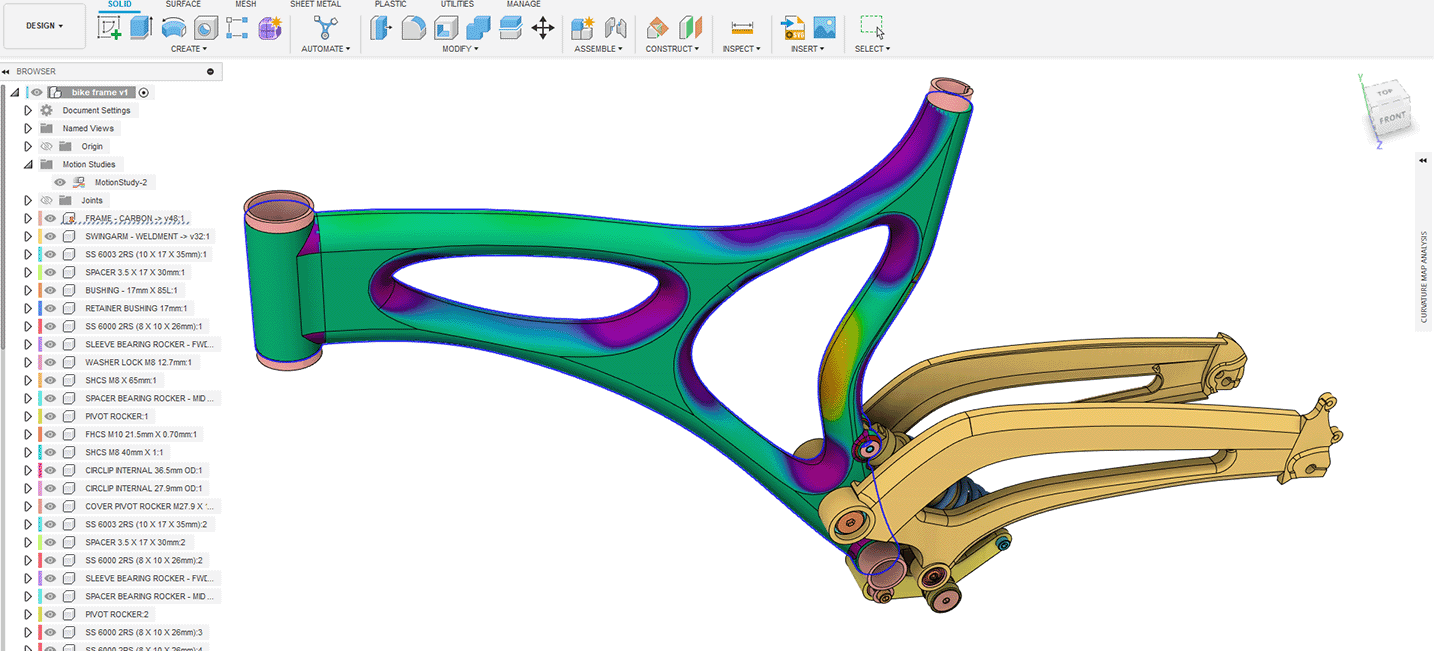Toggle visibility of MotionStudy-2
The image size is (1434, 651).
tap(60, 183)
